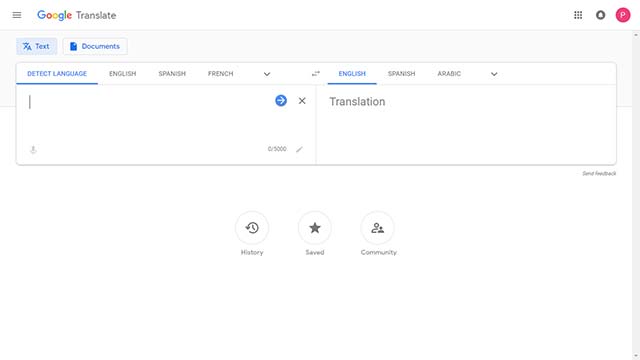Click the blue translate arrow button
Screen dimensions: 640x360
pos(281,100)
